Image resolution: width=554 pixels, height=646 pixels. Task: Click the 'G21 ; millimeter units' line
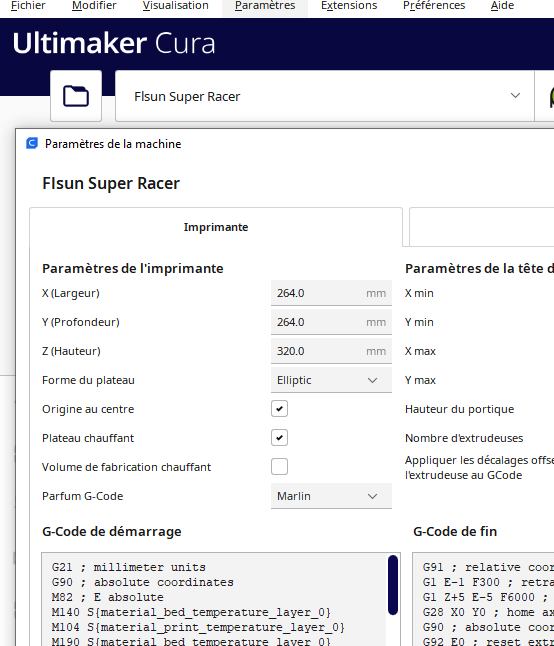point(129,567)
